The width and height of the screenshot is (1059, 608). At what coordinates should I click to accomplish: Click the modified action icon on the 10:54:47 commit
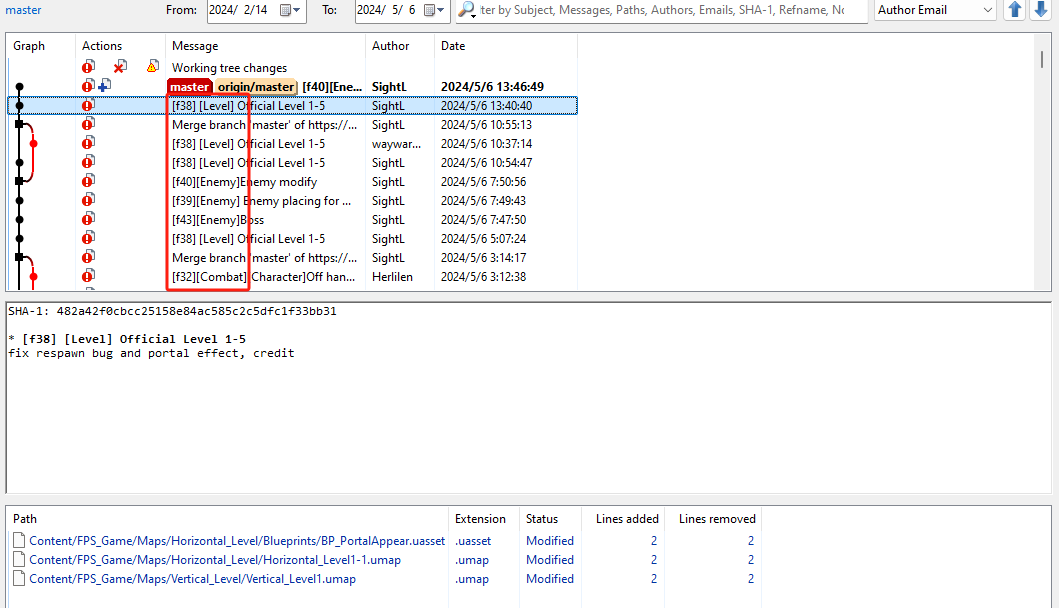pos(88,161)
